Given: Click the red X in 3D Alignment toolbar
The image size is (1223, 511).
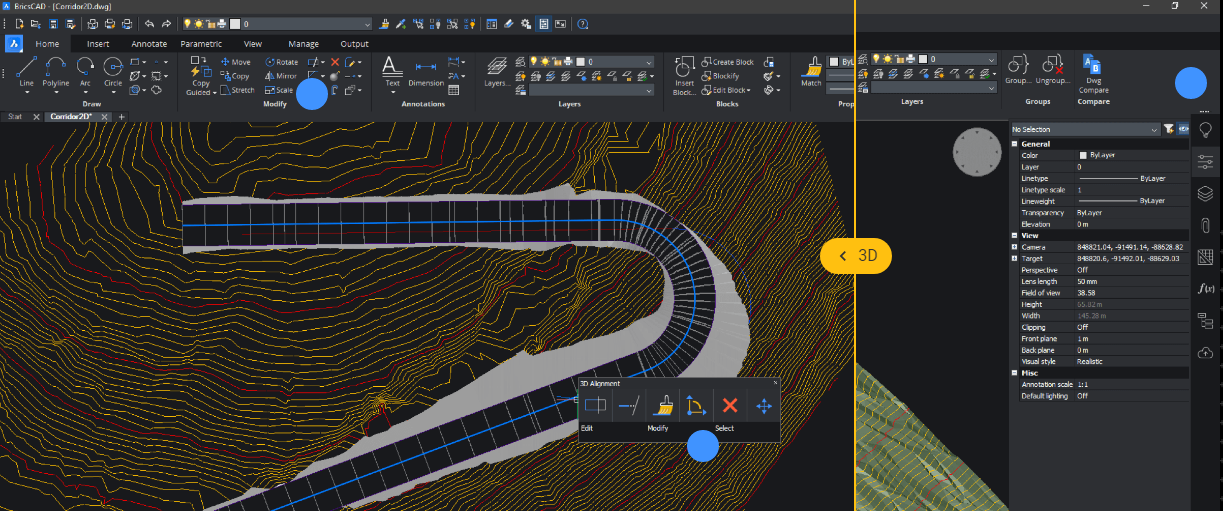Looking at the screenshot, I should tap(730, 406).
